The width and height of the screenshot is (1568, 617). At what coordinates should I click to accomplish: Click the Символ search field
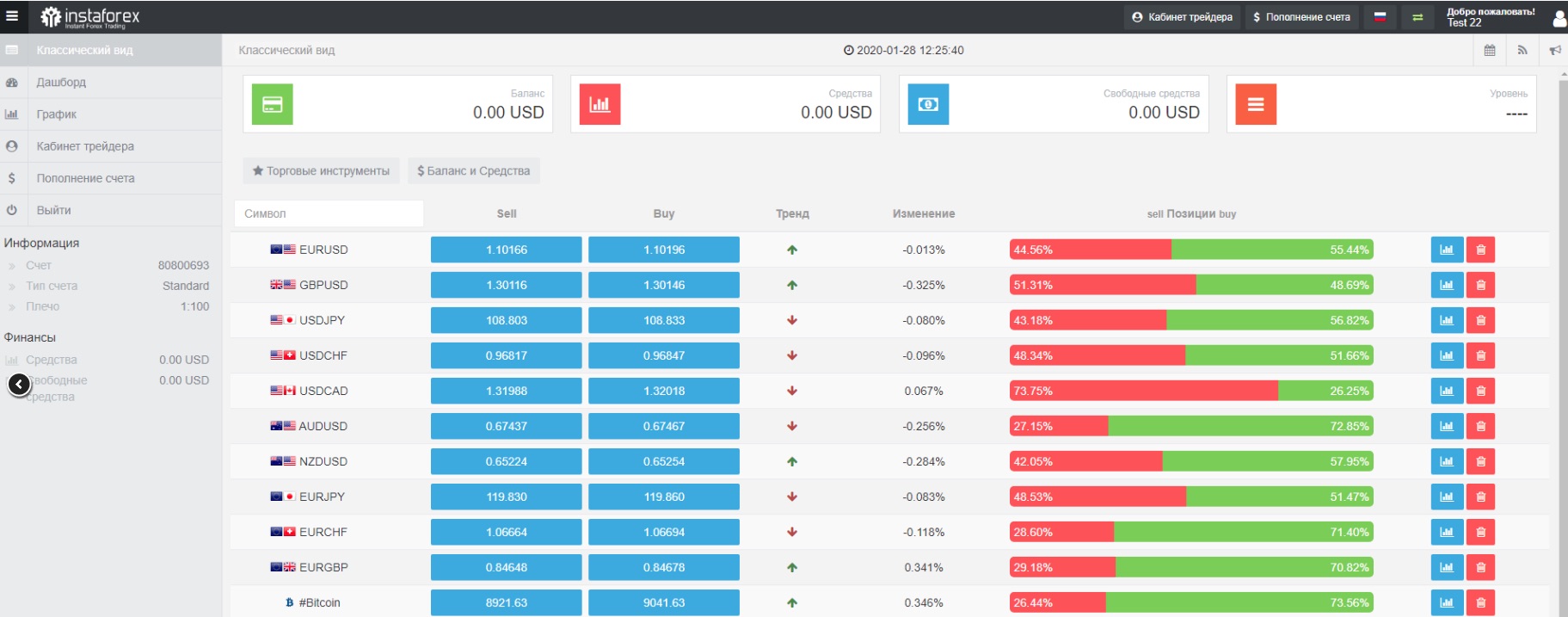[x=329, y=213]
